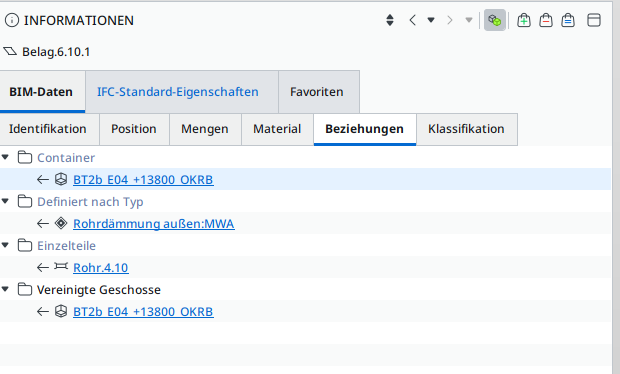
Task: Open the Rohrdämmung außen:MWA link
Action: pos(154,223)
